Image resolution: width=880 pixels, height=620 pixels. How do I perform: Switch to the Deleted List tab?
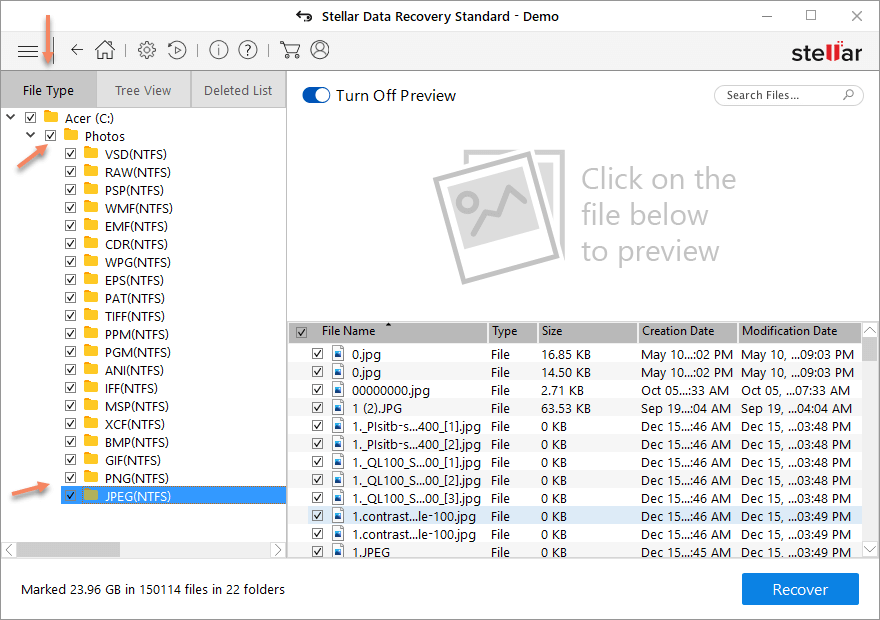point(238,90)
